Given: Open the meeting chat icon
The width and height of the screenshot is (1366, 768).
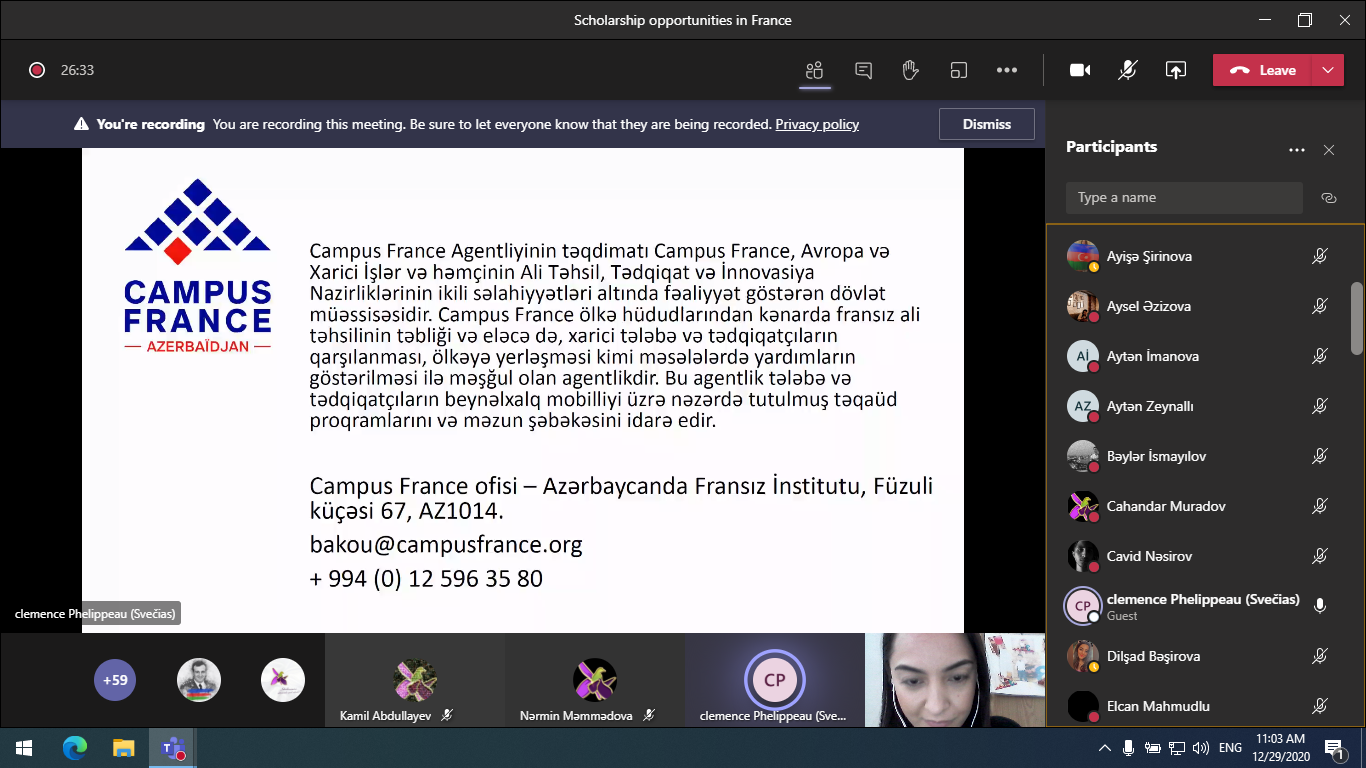Looking at the screenshot, I should (x=863, y=70).
